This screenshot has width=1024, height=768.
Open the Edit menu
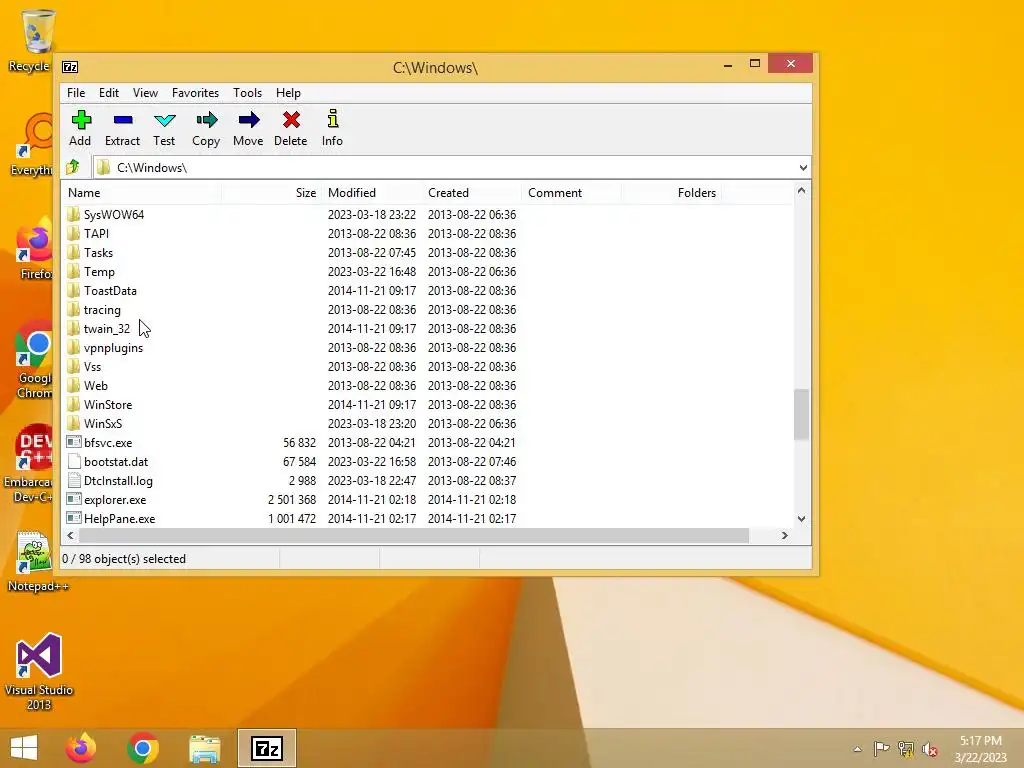point(108,93)
